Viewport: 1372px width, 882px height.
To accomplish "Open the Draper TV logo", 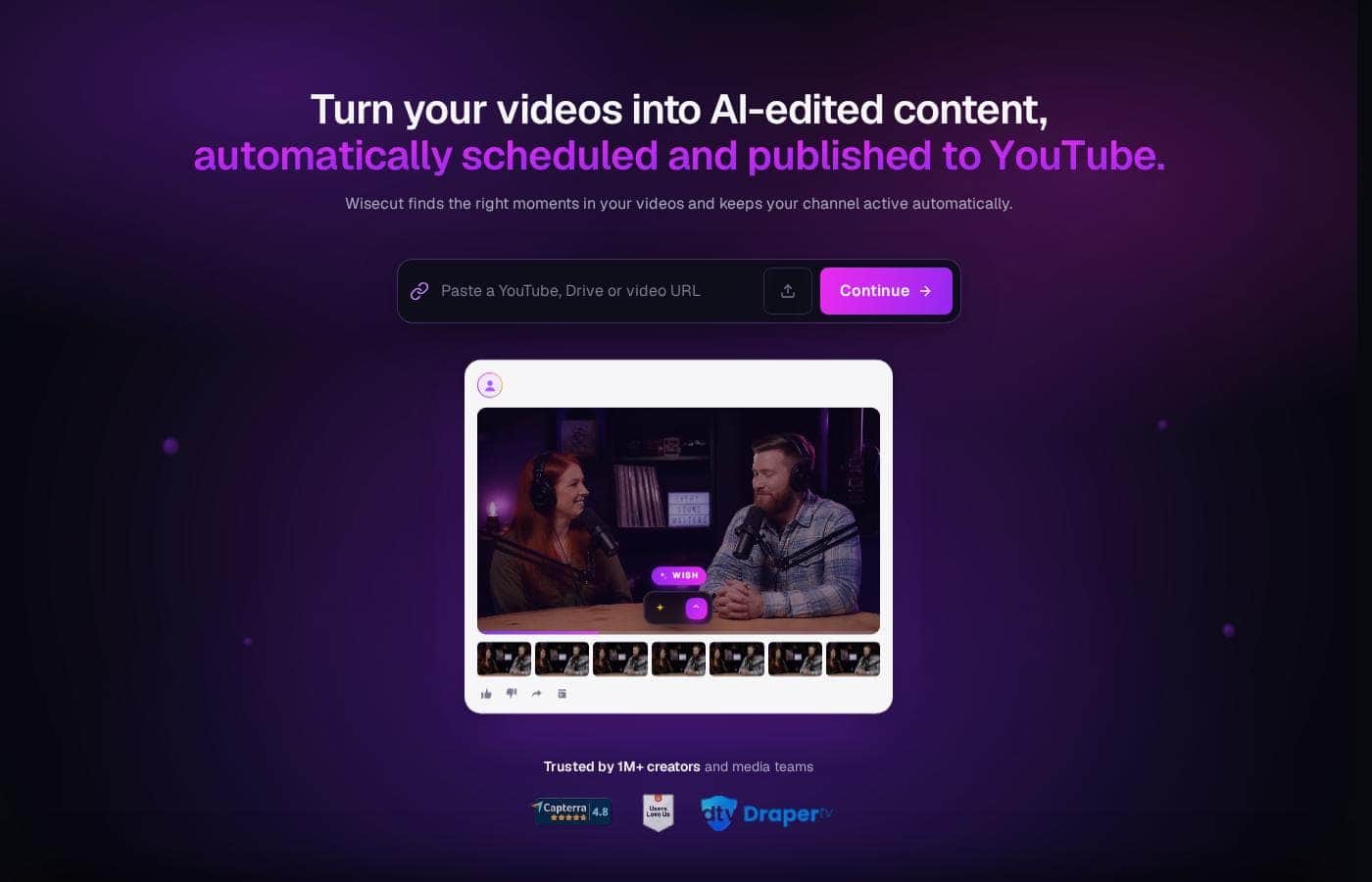I will (766, 813).
